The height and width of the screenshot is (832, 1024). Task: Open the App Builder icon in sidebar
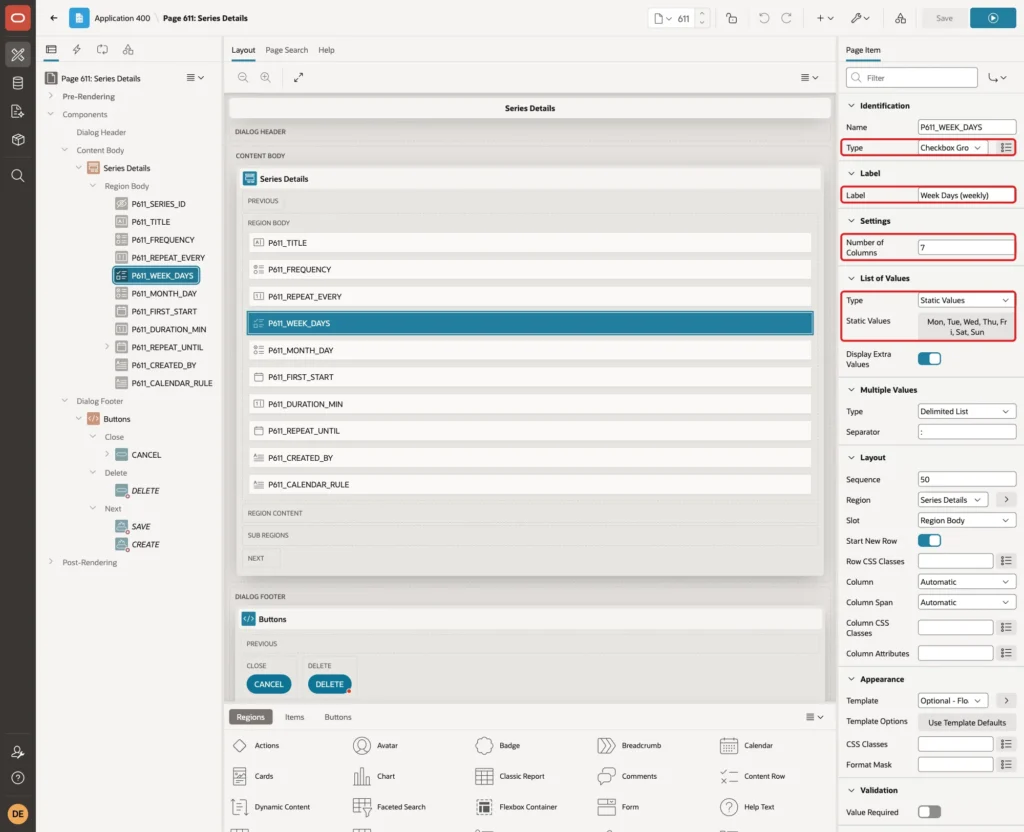pos(18,55)
